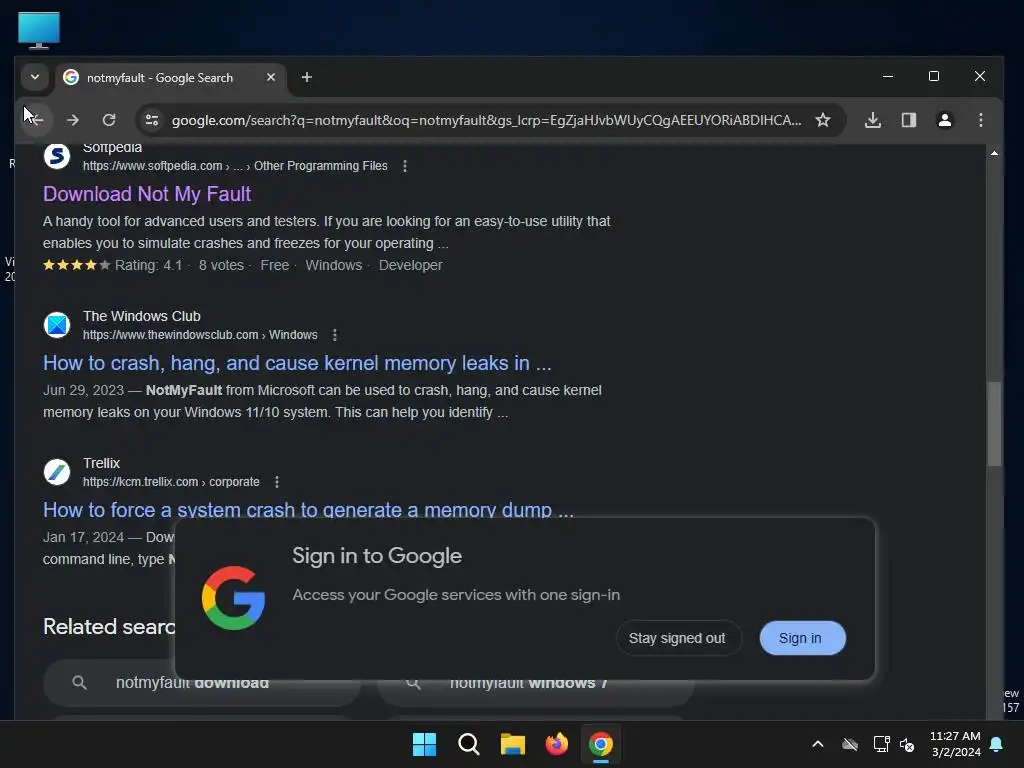Select the notmyfault - Google Search tab
The height and width of the screenshot is (768, 1024).
[170, 78]
